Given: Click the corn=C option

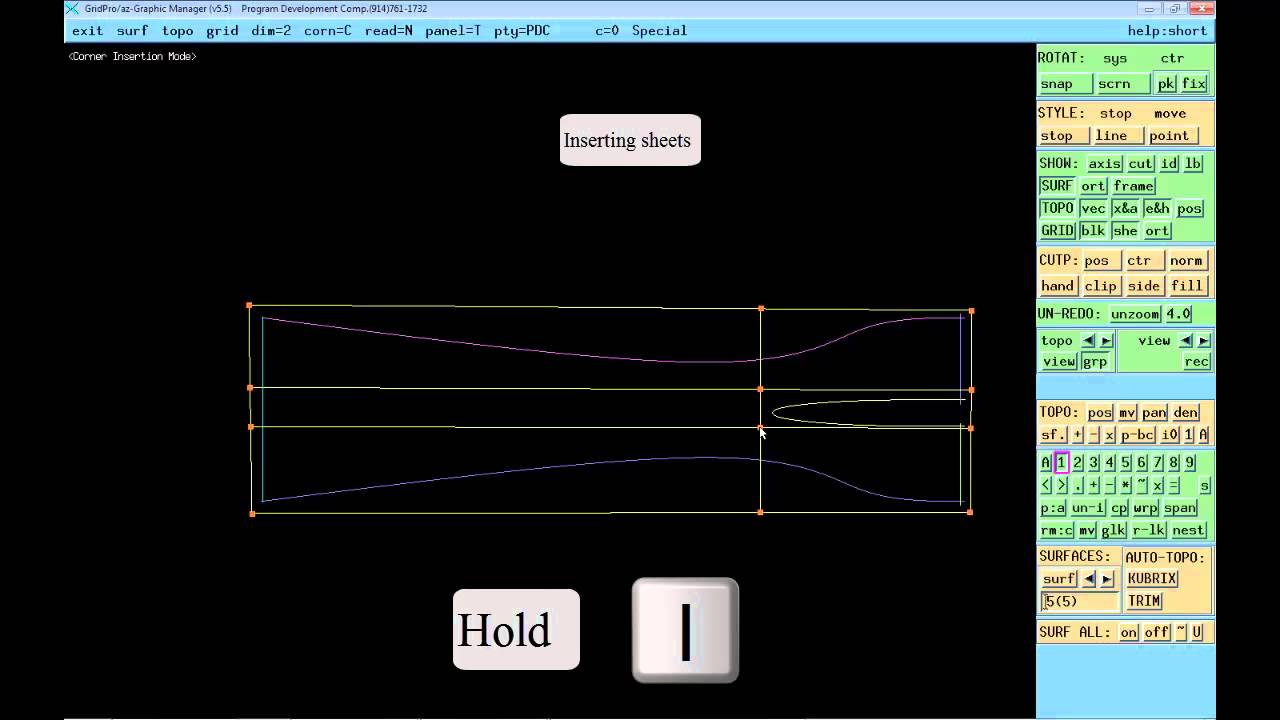Looking at the screenshot, I should click(328, 31).
